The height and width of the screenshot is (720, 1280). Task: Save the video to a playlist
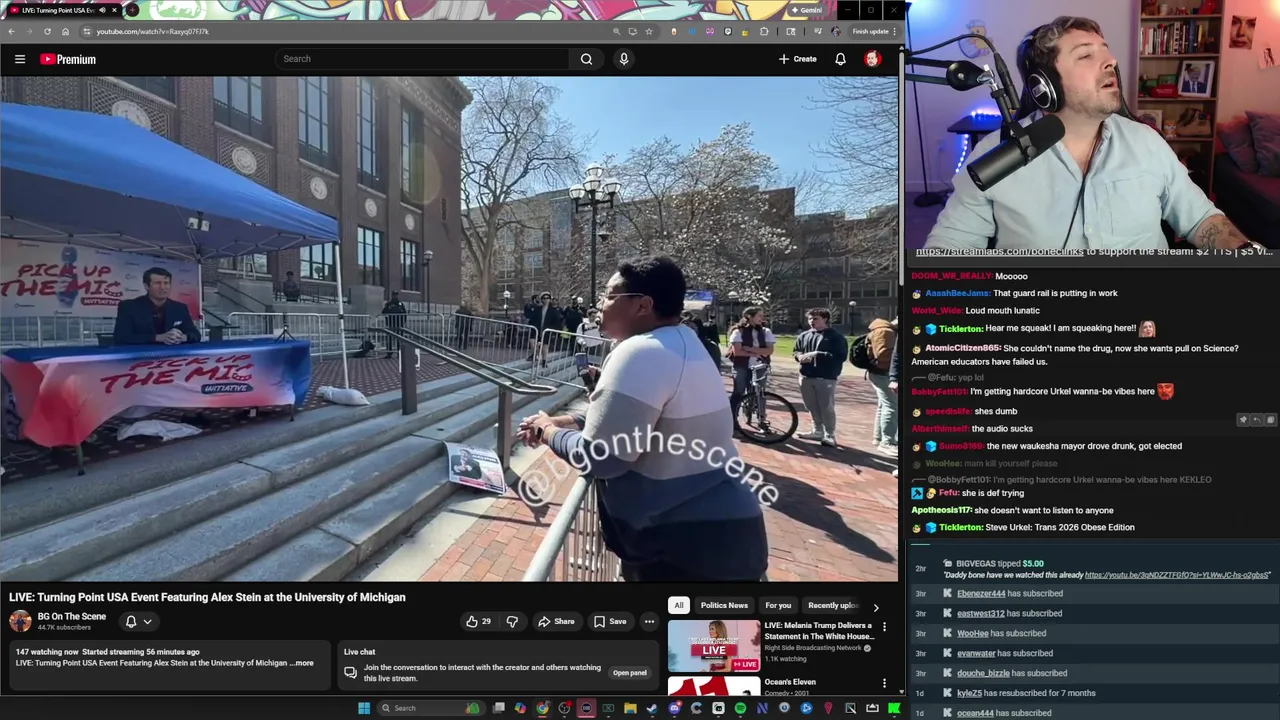[x=610, y=622]
